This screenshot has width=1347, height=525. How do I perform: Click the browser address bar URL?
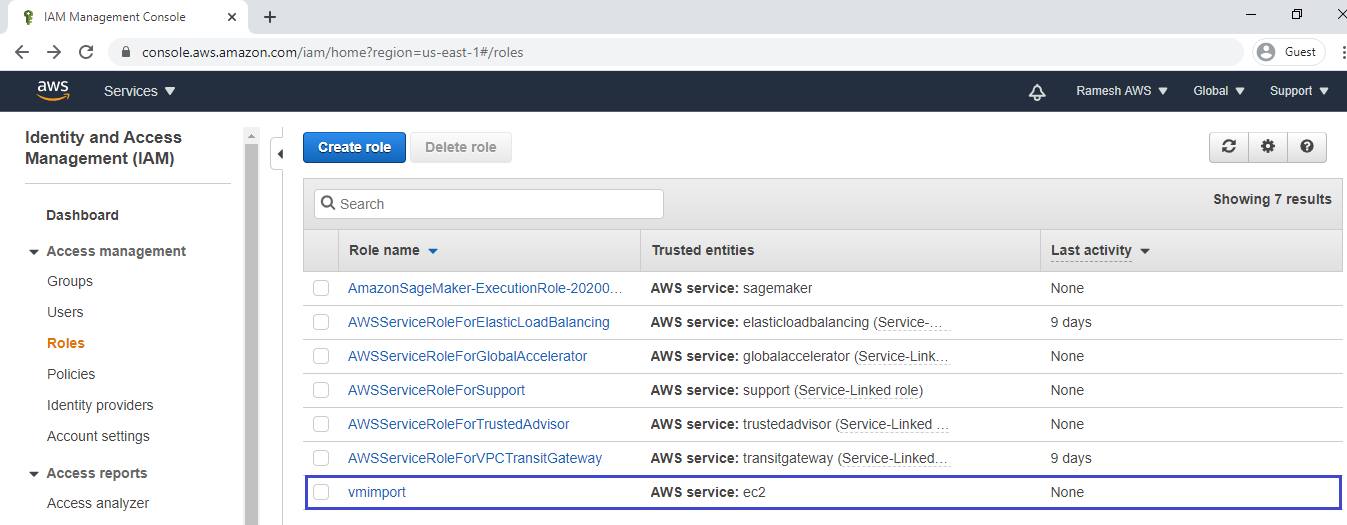[x=332, y=52]
